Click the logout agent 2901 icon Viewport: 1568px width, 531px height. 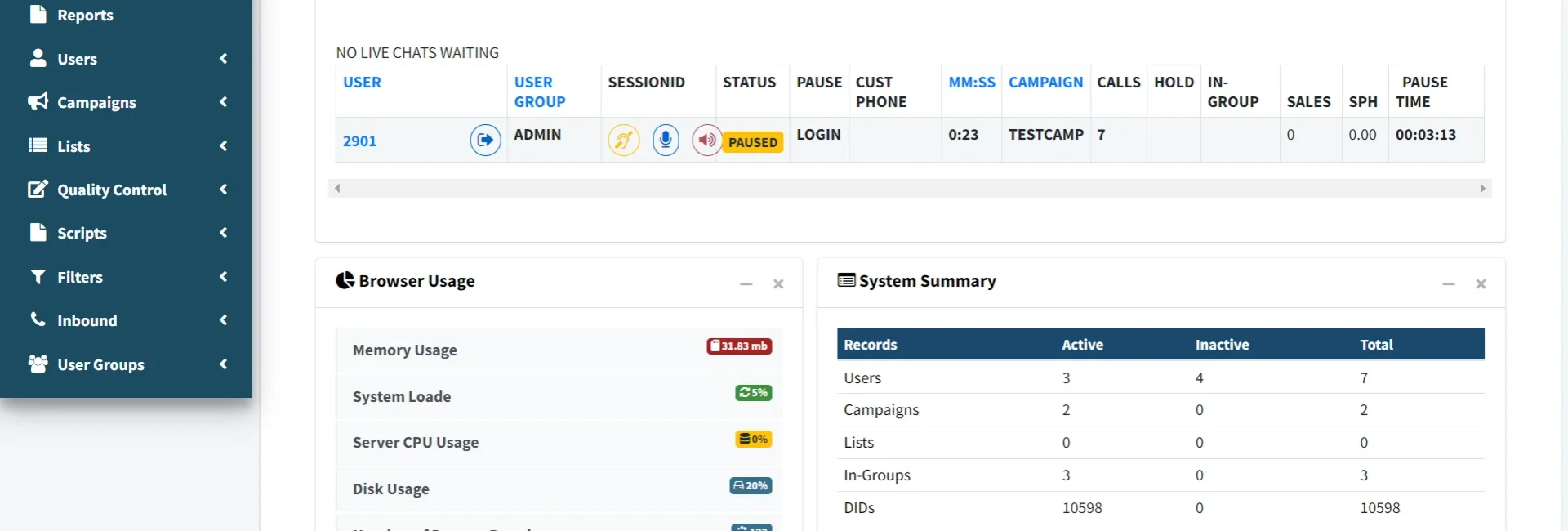click(486, 141)
